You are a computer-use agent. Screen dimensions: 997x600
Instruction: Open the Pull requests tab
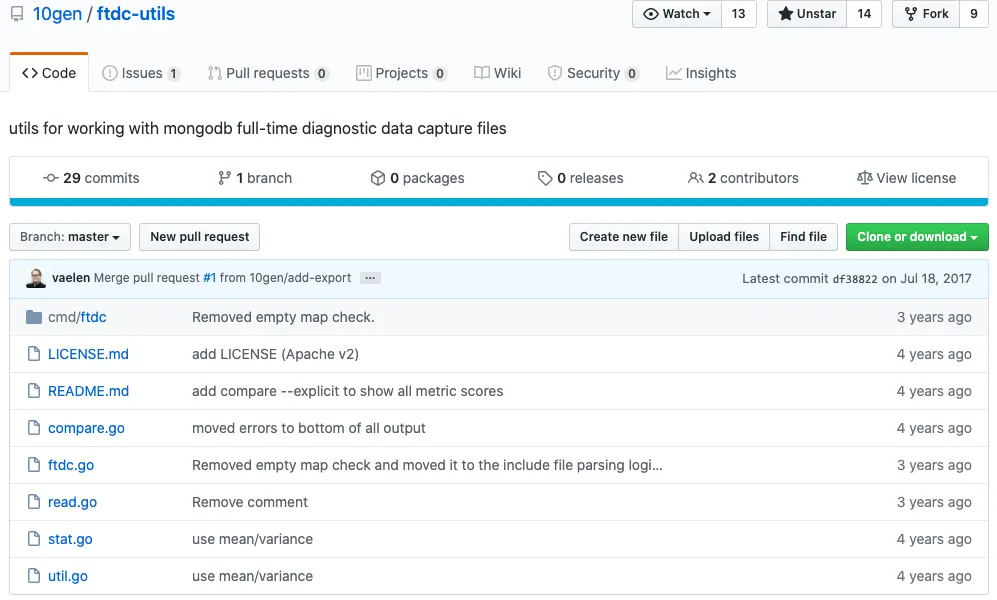pyautogui.click(x=267, y=73)
